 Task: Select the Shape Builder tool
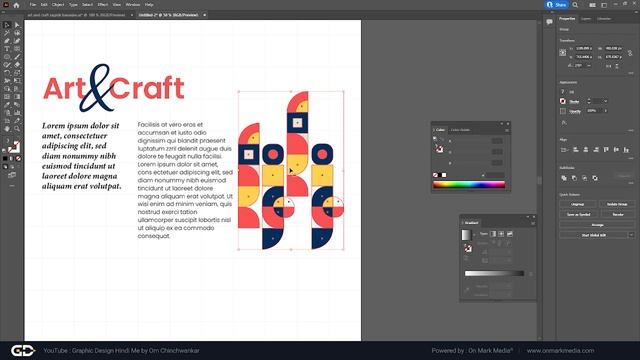7,89
